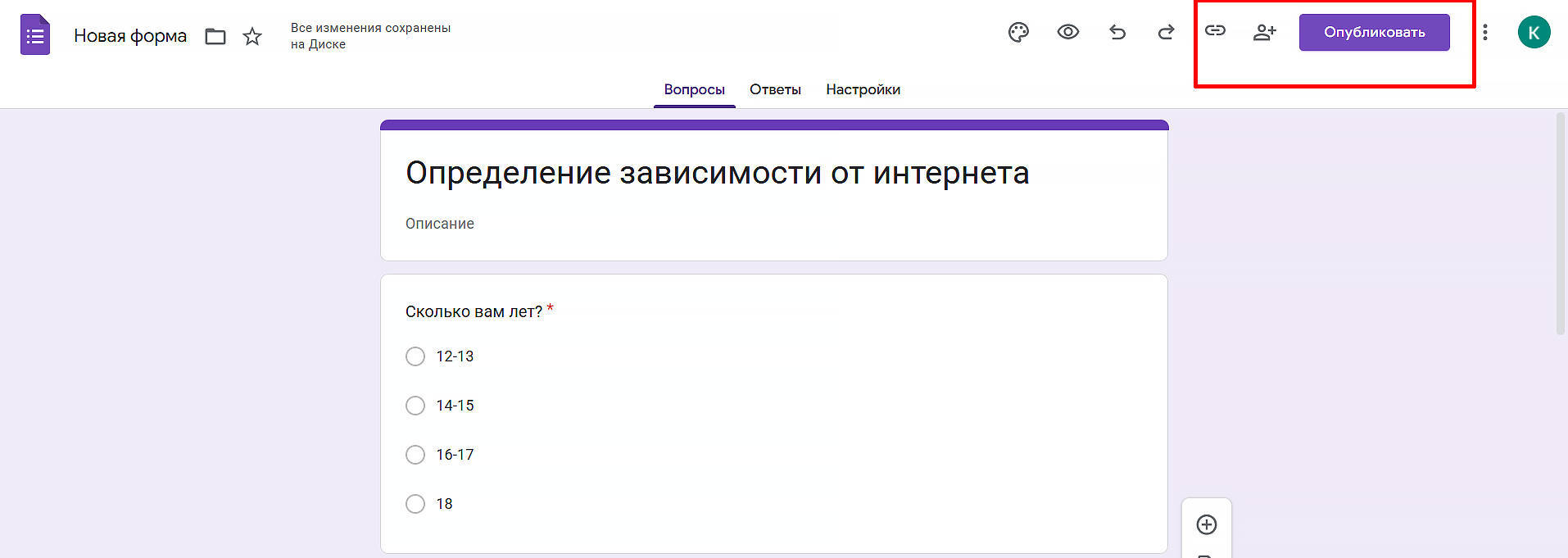This screenshot has width=1568, height=558.
Task: Select the 14-15 age option
Action: (415, 406)
